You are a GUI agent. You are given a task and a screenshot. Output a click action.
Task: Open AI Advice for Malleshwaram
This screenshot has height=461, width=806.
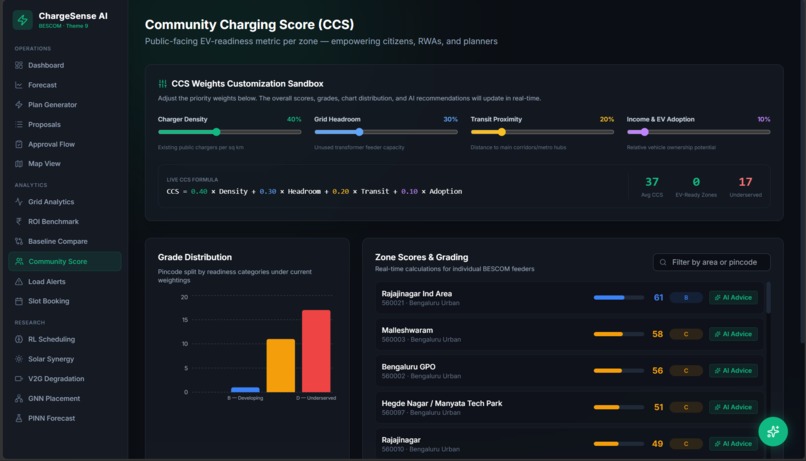733,334
